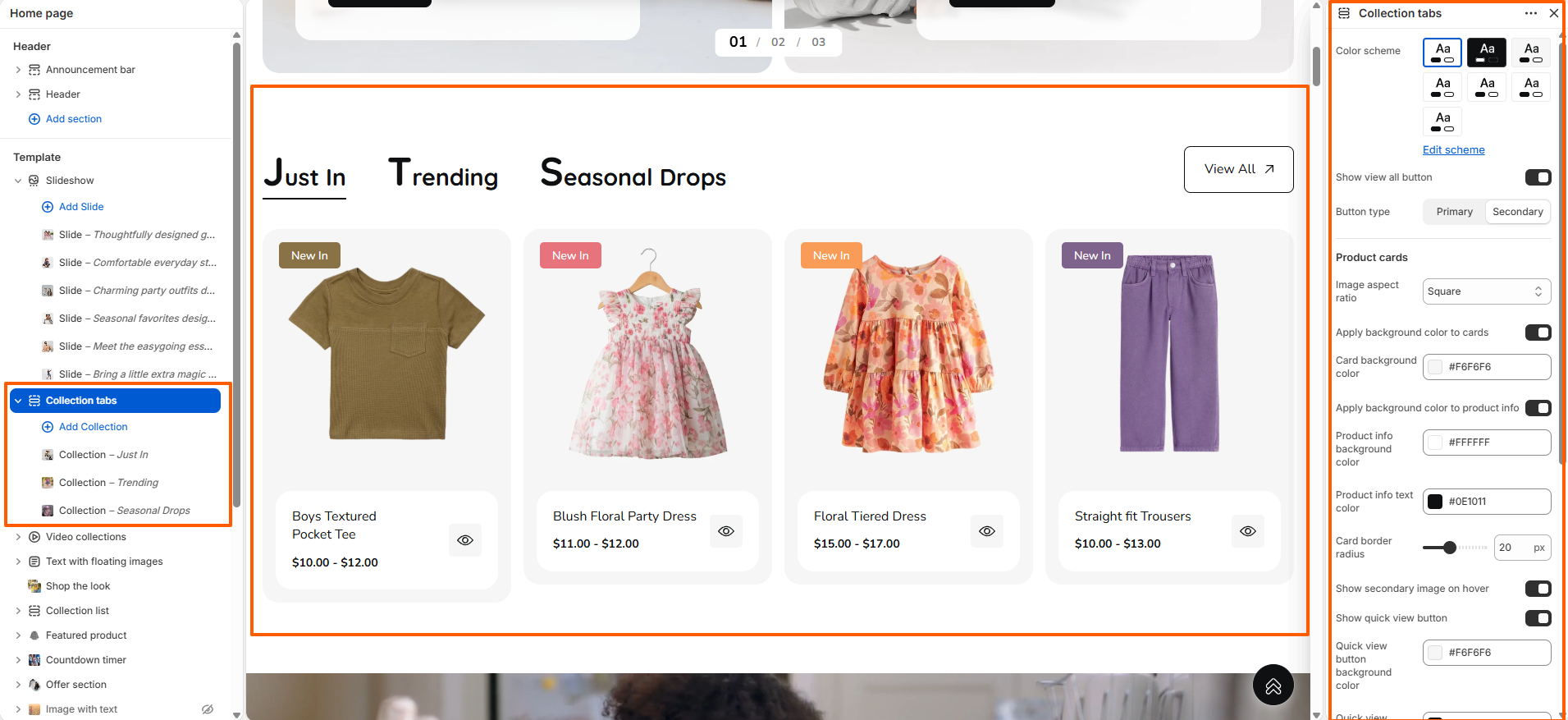
Task: Expand the Announcement bar section
Action: coord(18,70)
